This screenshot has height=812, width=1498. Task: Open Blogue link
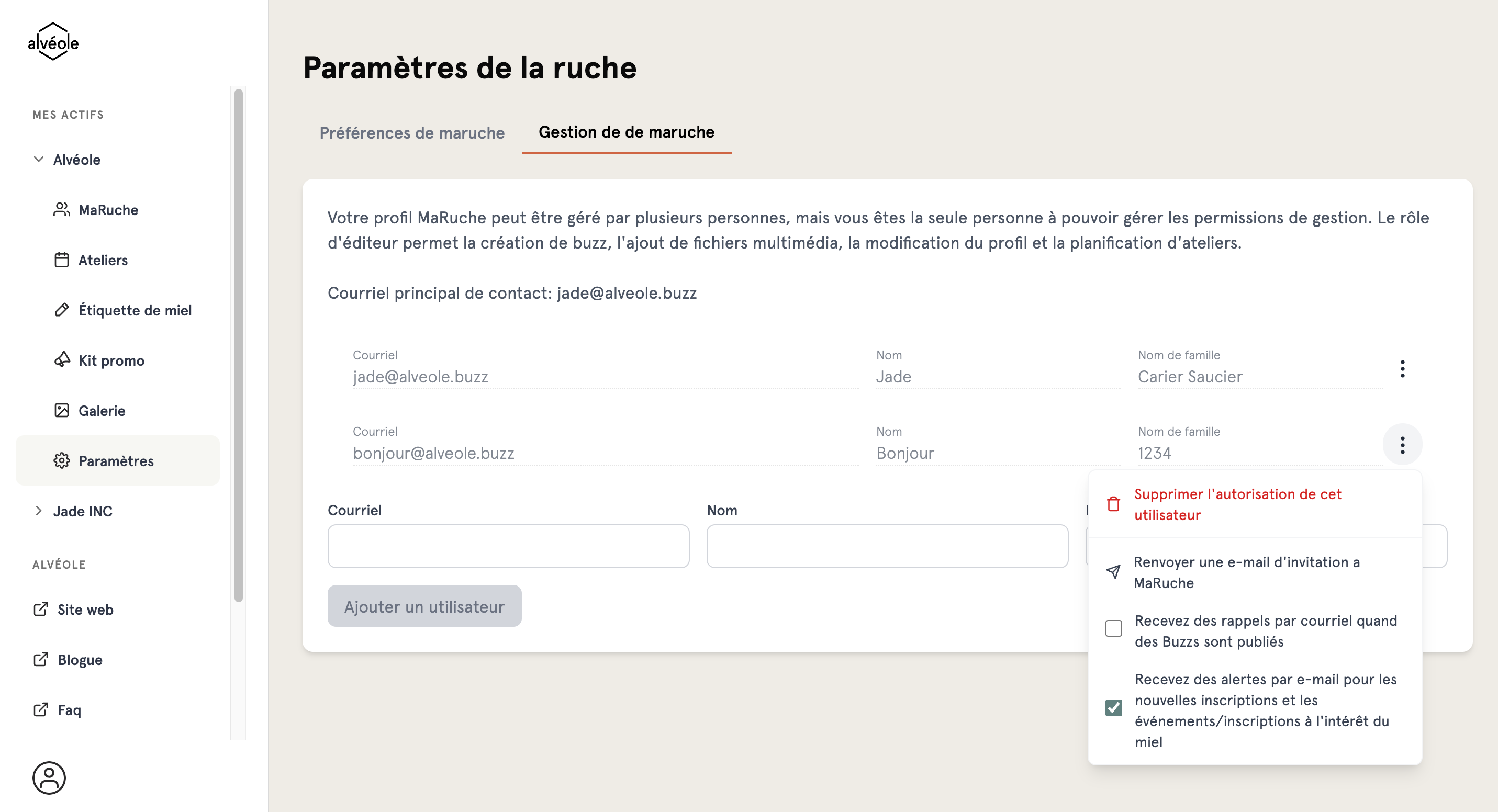[x=80, y=660]
